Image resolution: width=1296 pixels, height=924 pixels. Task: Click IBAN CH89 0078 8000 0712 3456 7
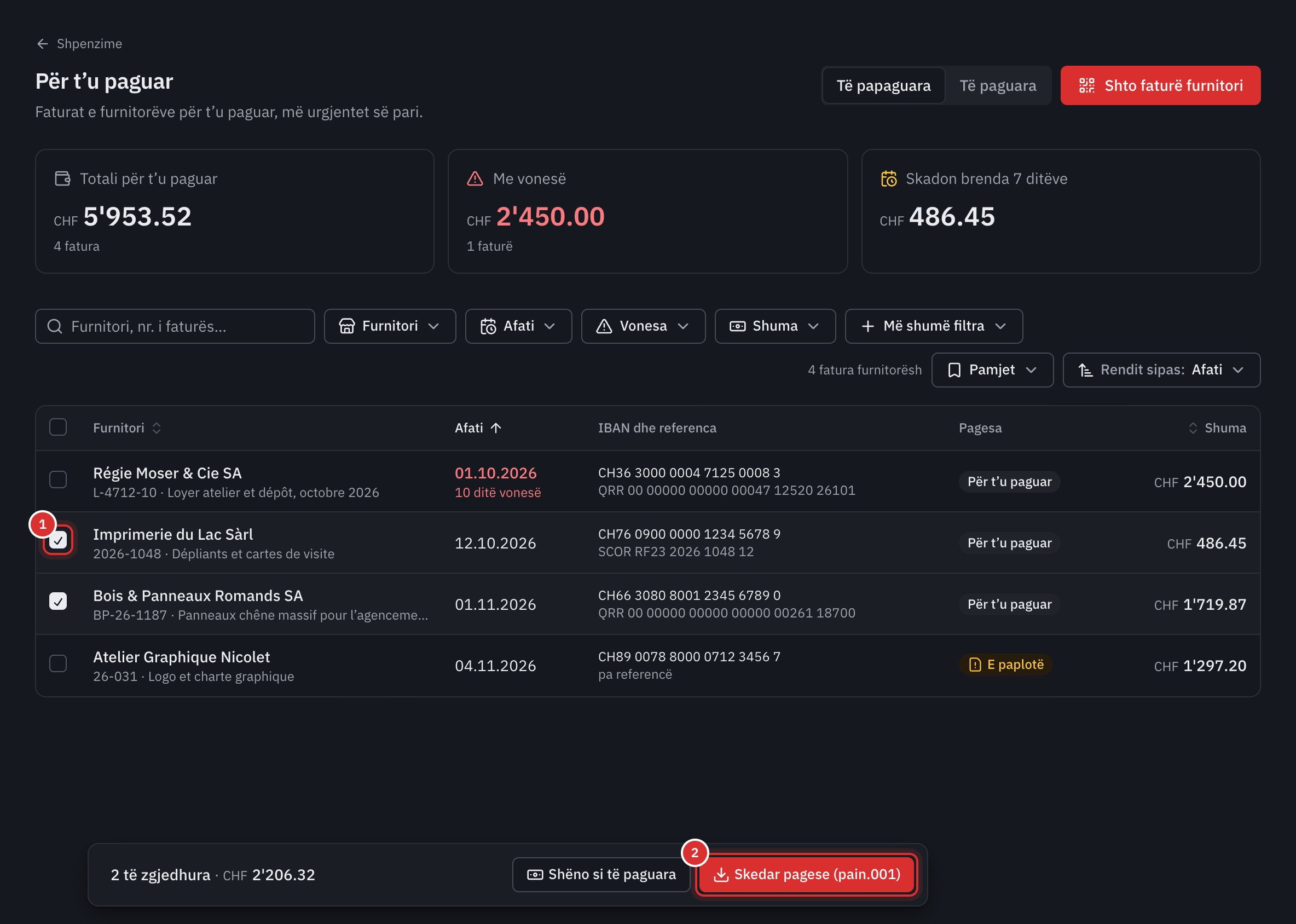tap(689, 656)
